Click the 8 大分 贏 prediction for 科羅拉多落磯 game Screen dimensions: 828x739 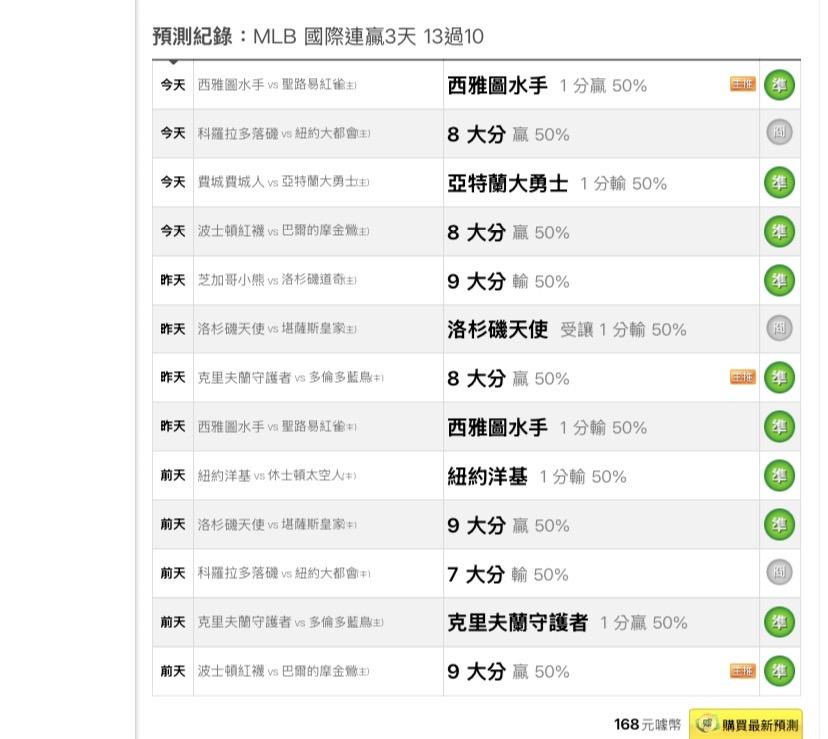pyautogui.click(x=508, y=135)
